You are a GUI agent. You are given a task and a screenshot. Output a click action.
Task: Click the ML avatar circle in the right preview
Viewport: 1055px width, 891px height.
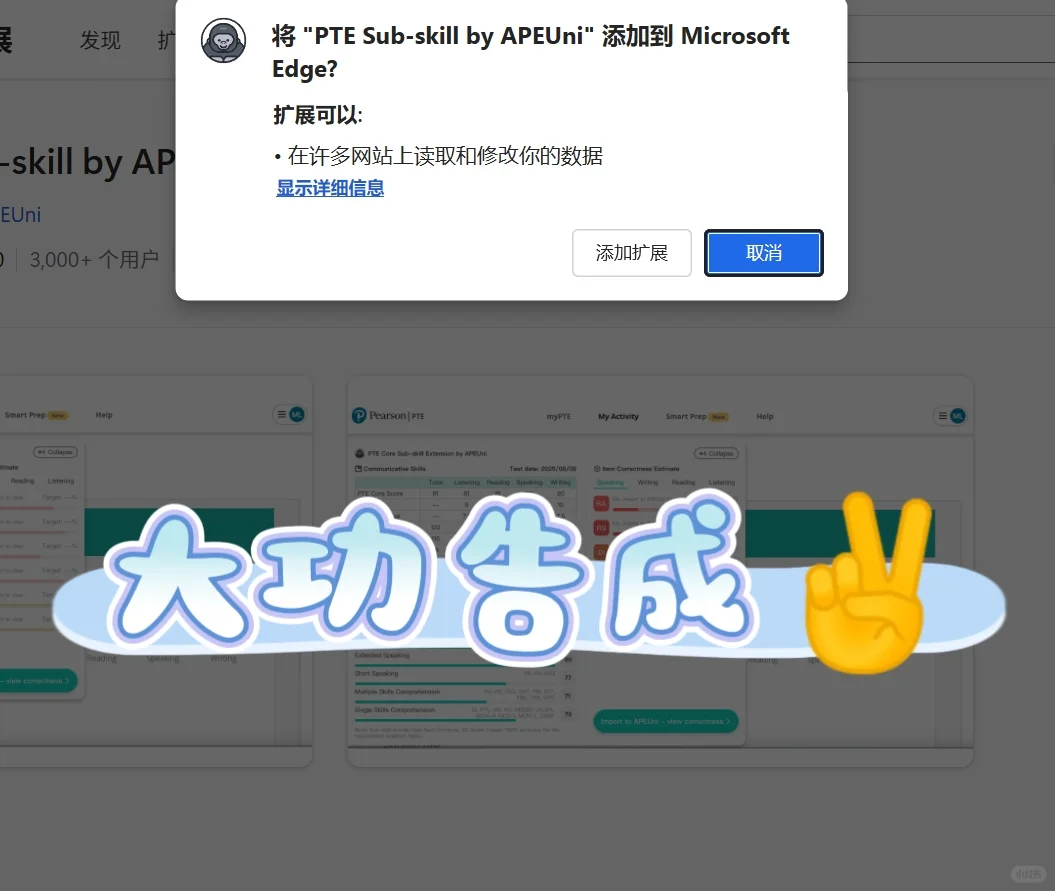coord(957,416)
